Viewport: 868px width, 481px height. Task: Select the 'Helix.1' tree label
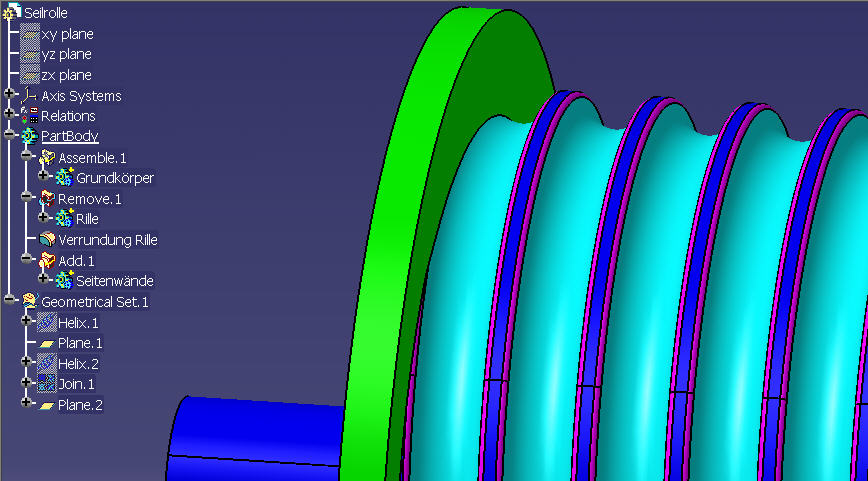pyautogui.click(x=78, y=323)
